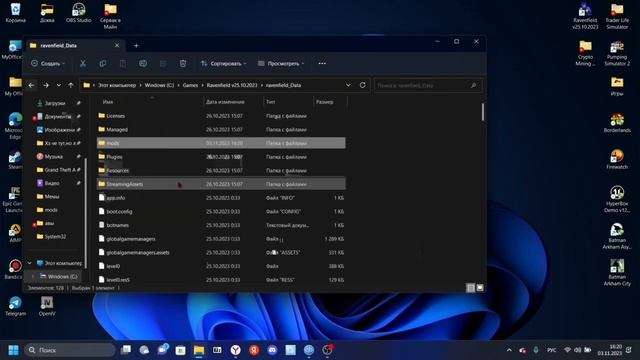Switch to details view icon in status bar
640x360 pixels.
471,288
